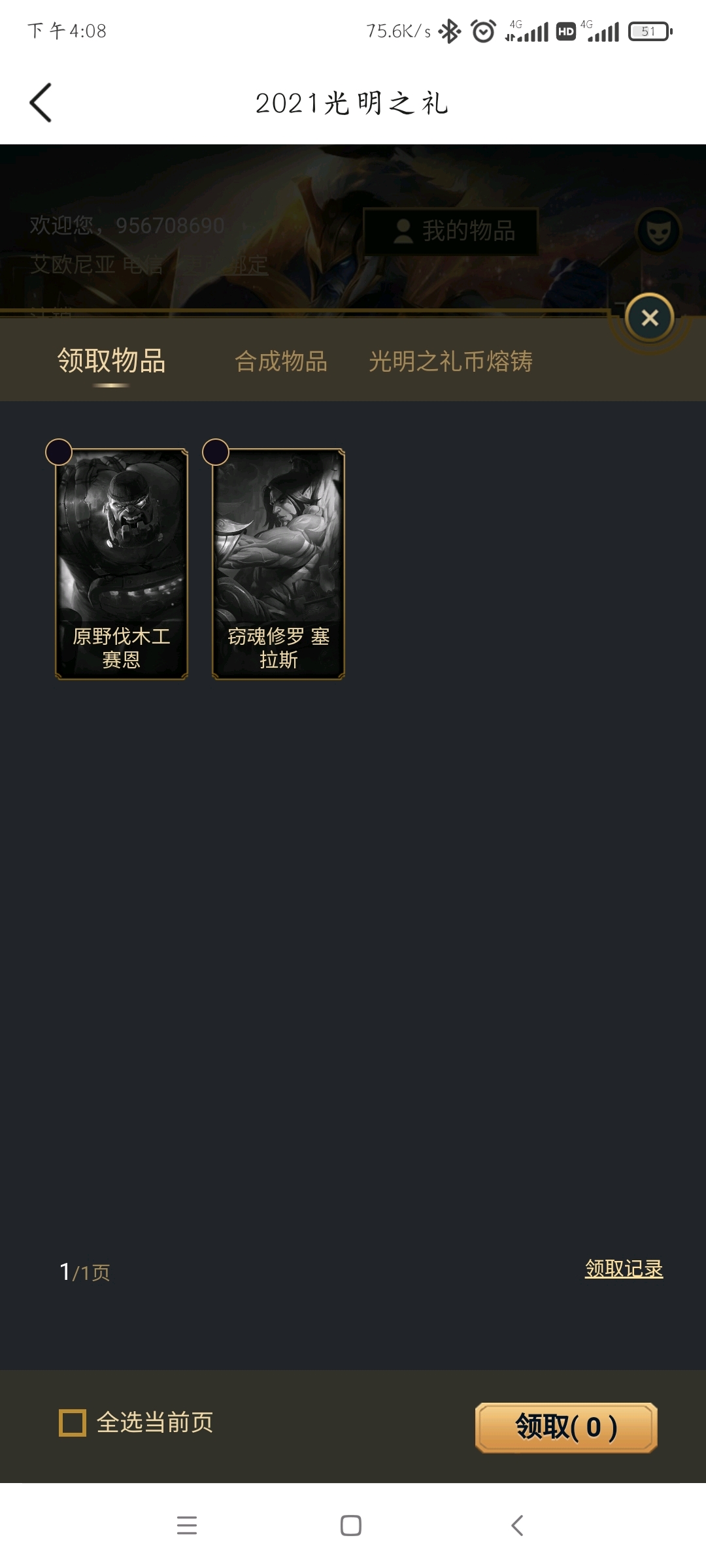Switch to the 领取物品 tab

click(x=111, y=361)
